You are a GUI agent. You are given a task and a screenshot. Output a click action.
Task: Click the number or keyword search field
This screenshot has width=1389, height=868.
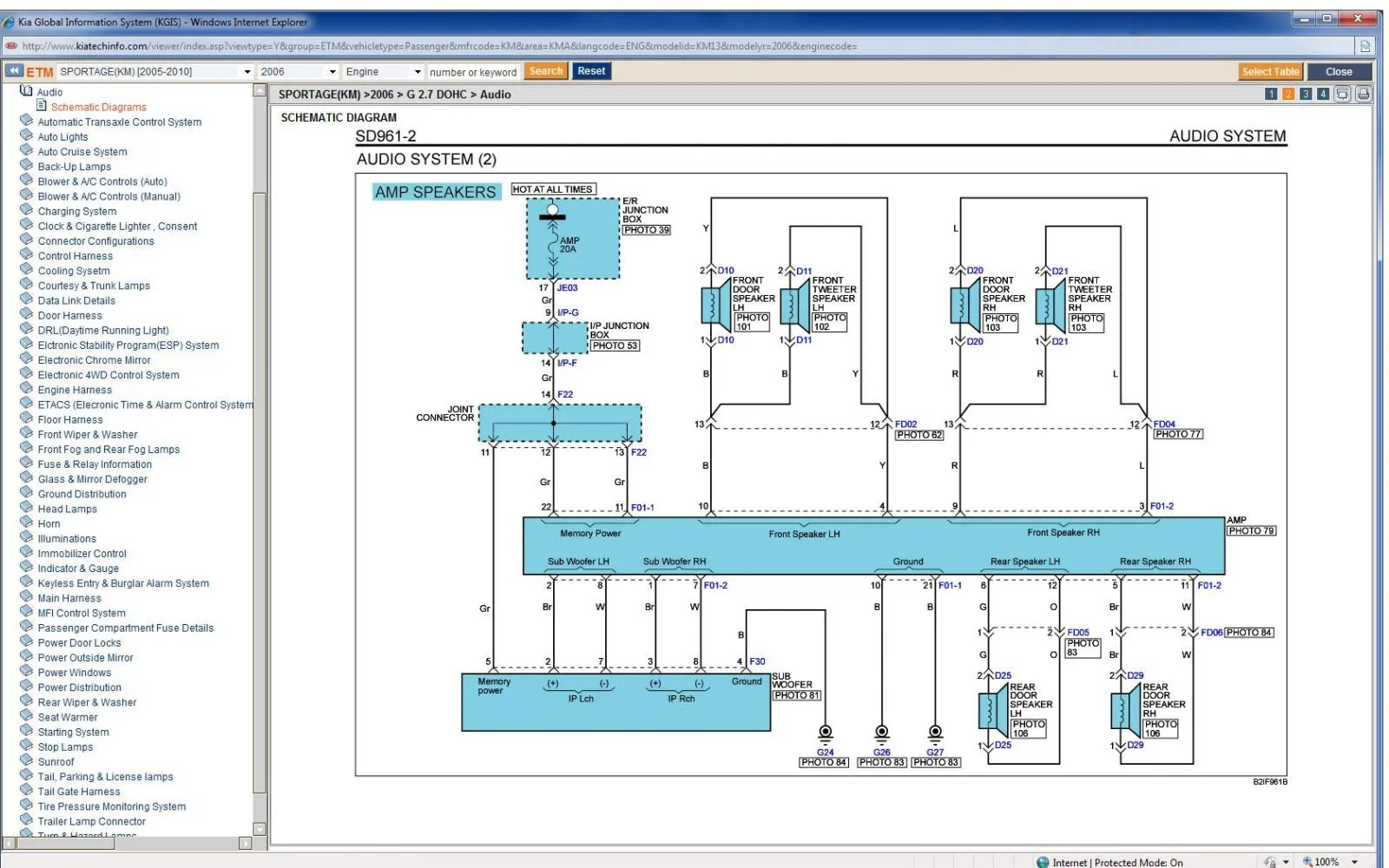pyautogui.click(x=473, y=72)
